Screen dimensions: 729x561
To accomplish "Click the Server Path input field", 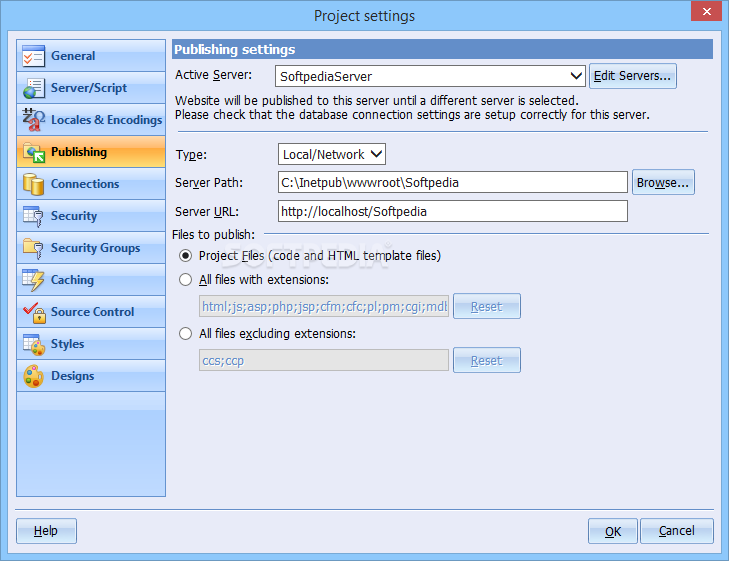I will [x=453, y=182].
